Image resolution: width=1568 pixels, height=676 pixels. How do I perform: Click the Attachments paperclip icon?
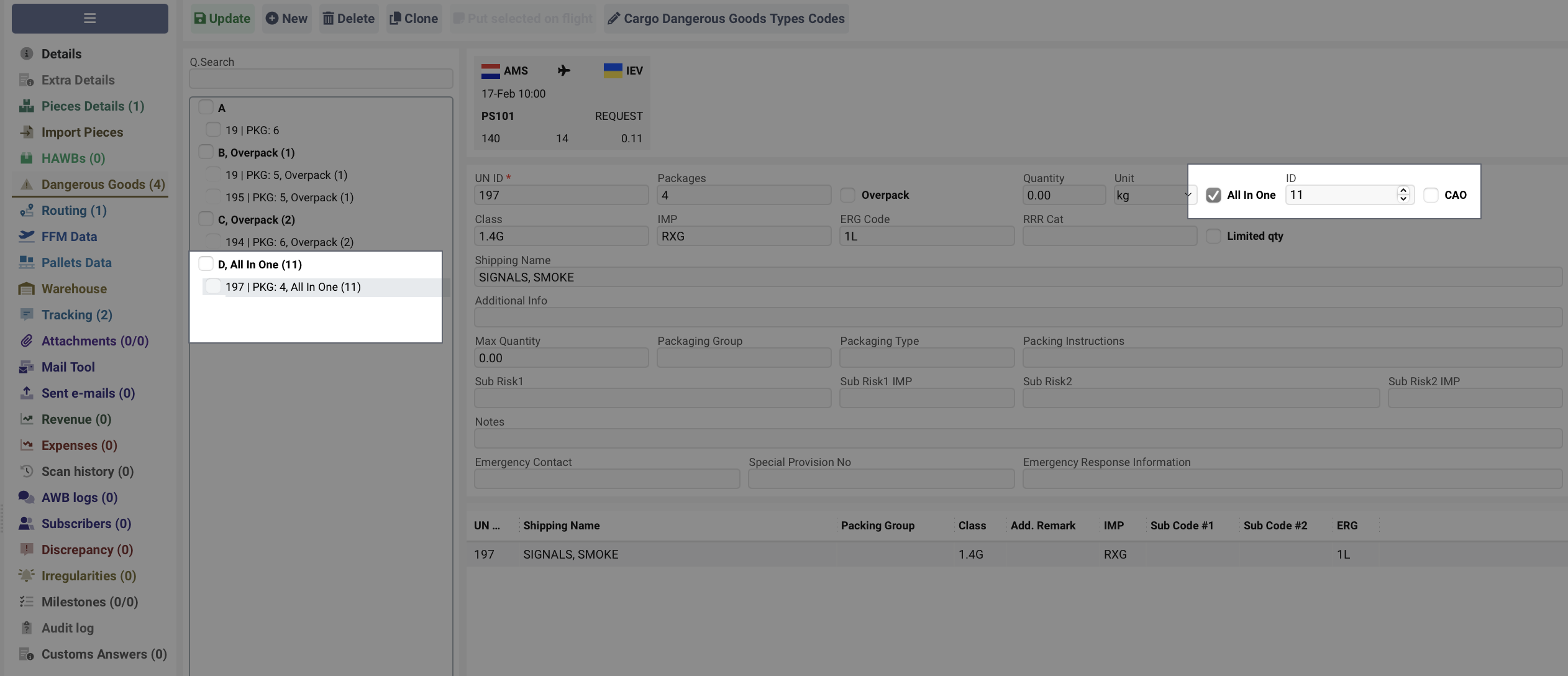pos(26,341)
